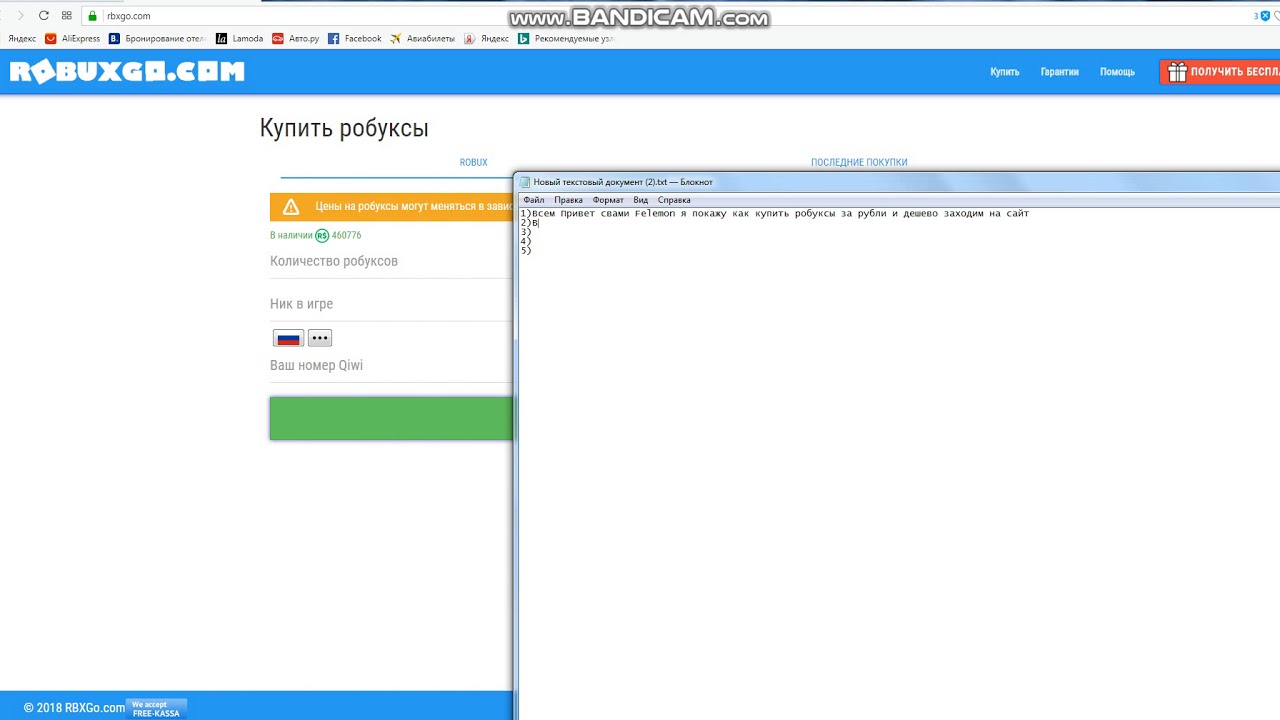Image resolution: width=1280 pixels, height=720 pixels.
Task: Click the green padlock security icon
Action: (x=93, y=16)
